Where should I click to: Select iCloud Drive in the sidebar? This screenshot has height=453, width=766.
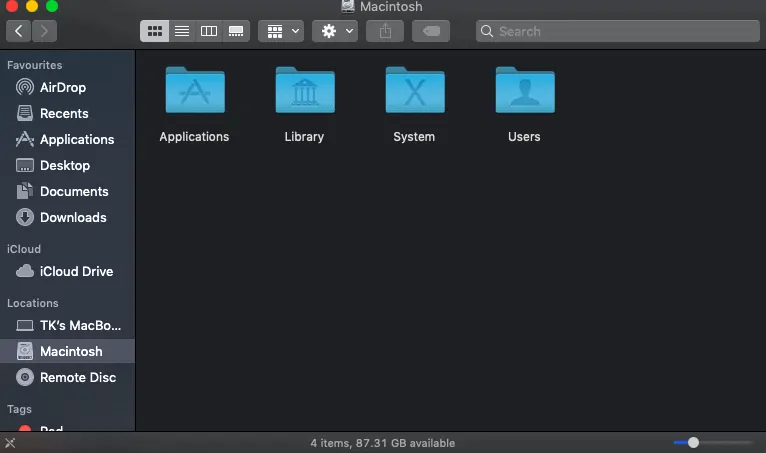(x=67, y=271)
